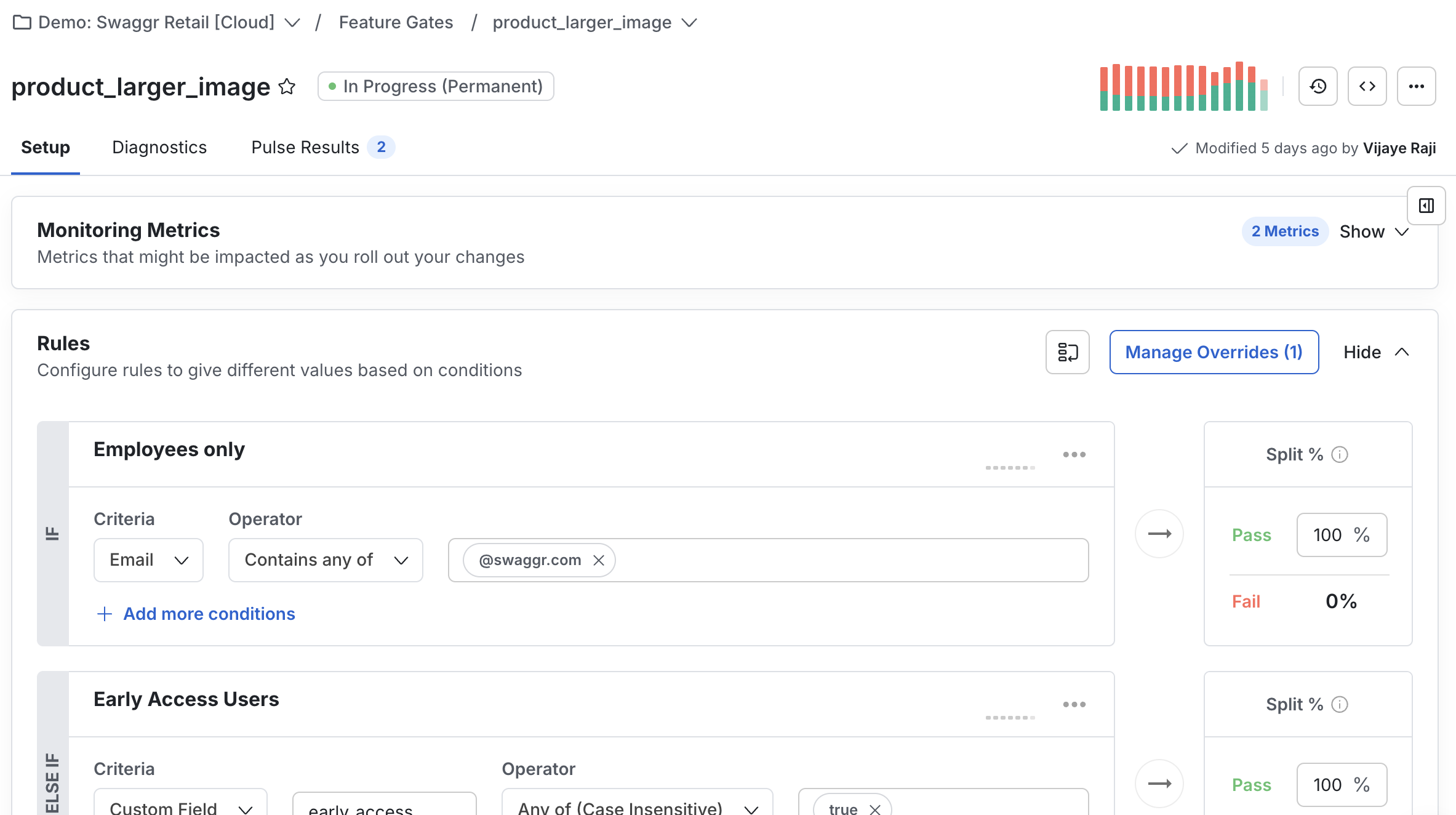Open the Early Access Users rule options menu
This screenshot has width=1456, height=815.
[1074, 704]
